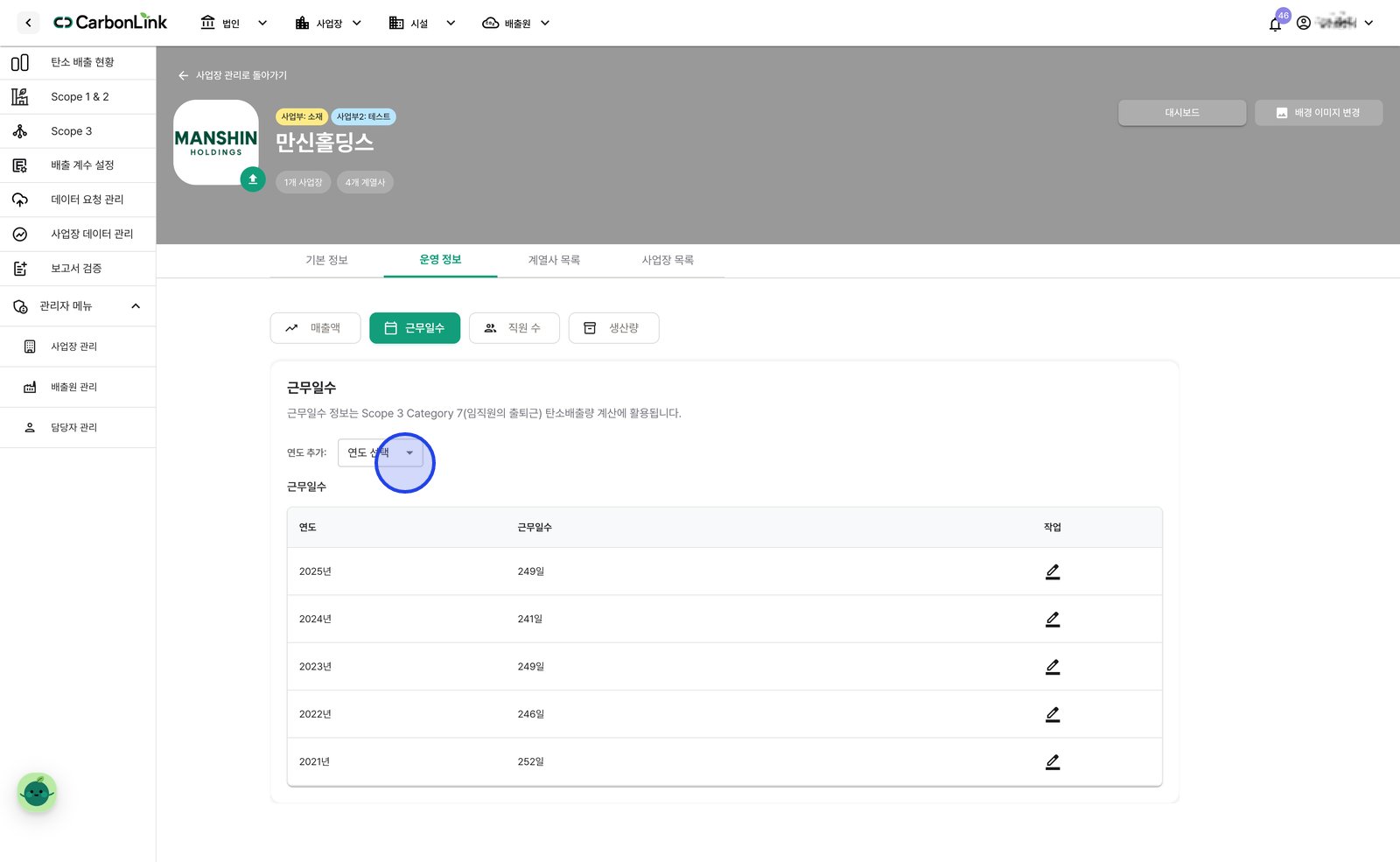Screen dimensions: 1400x862
Task: Click the green logo upload icon
Action: 253,179
